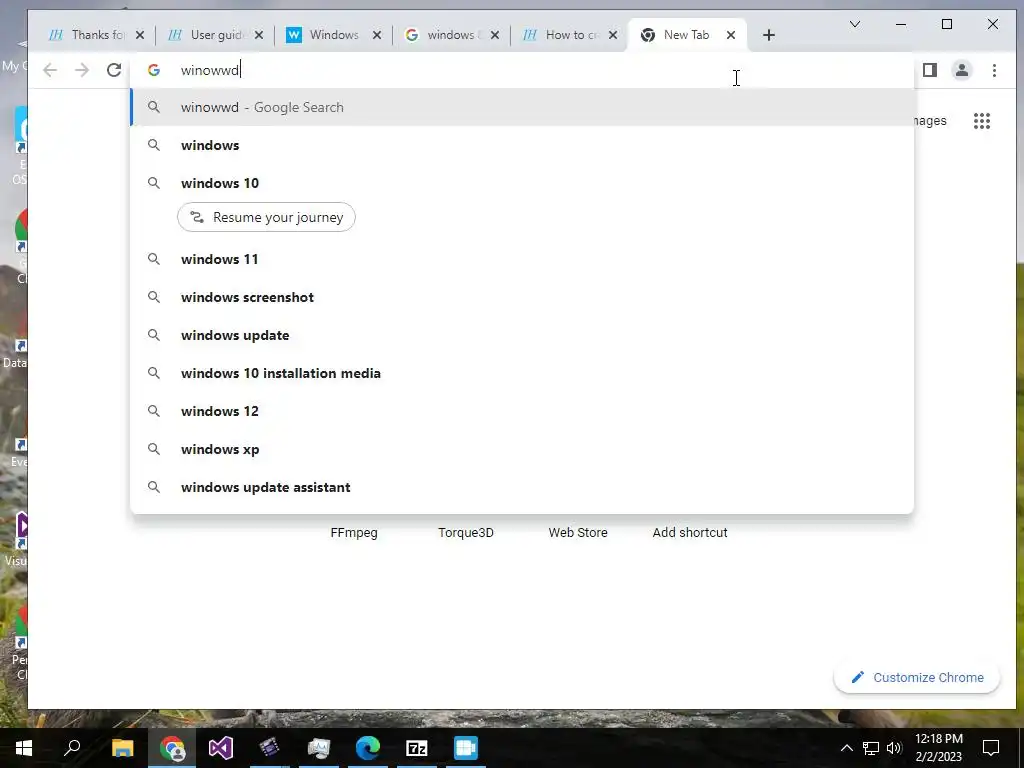Close the 'How to cr' tab
The image size is (1024, 768).
(613, 35)
